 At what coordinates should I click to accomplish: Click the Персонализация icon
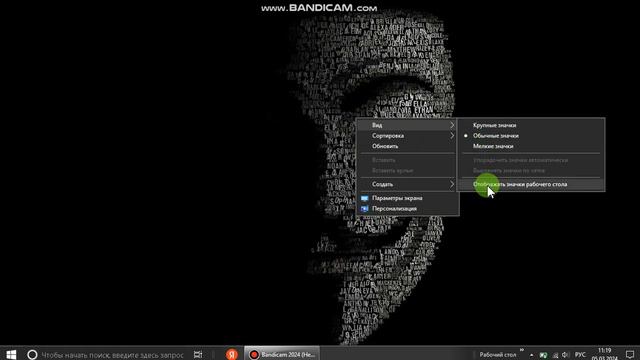[364, 209]
